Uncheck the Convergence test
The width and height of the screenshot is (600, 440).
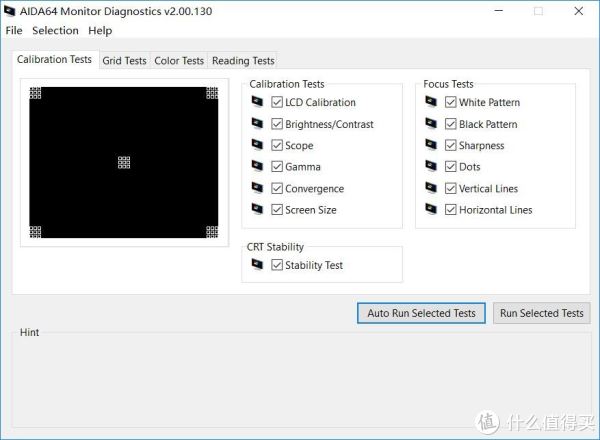(277, 188)
